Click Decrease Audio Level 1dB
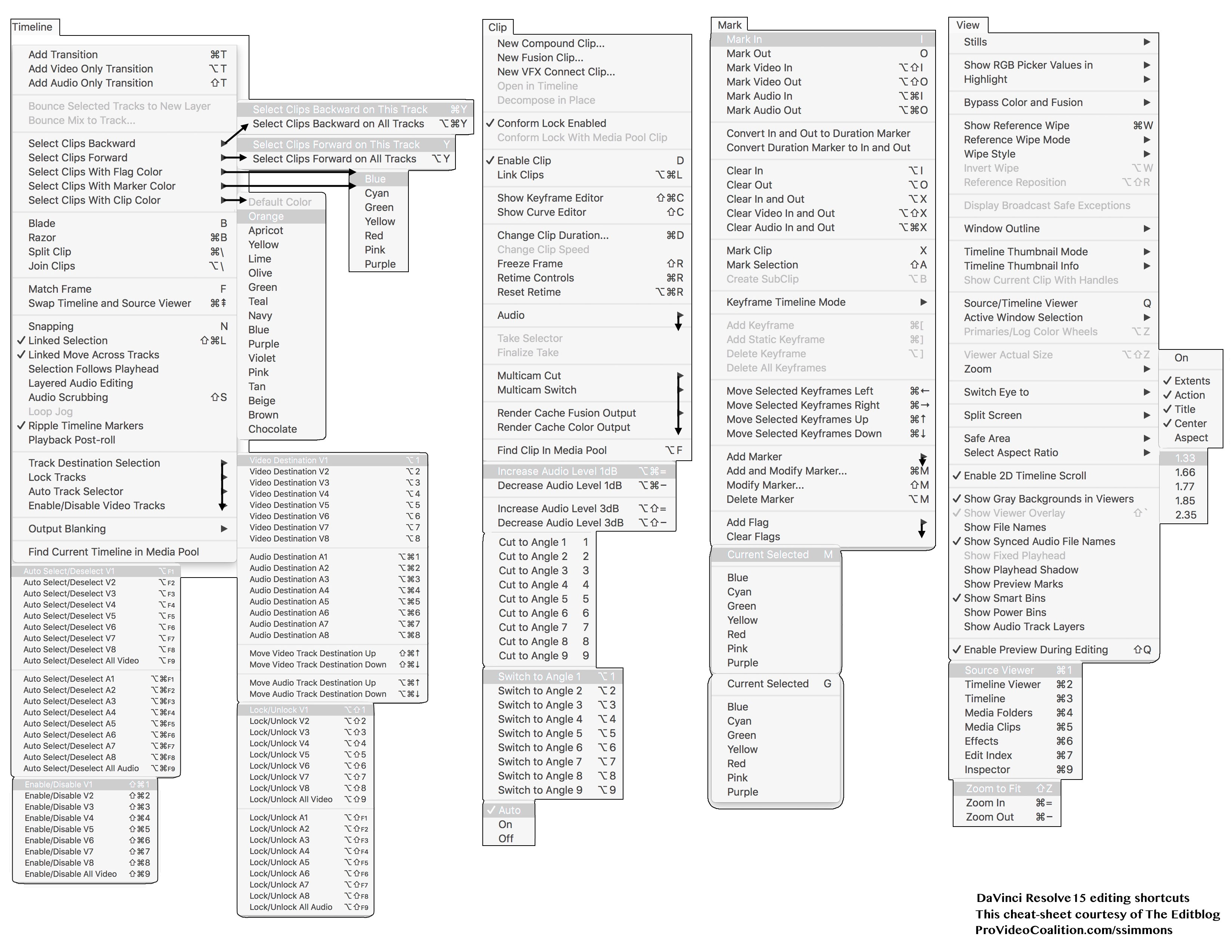The width and height of the screenshot is (1232, 952). [579, 485]
